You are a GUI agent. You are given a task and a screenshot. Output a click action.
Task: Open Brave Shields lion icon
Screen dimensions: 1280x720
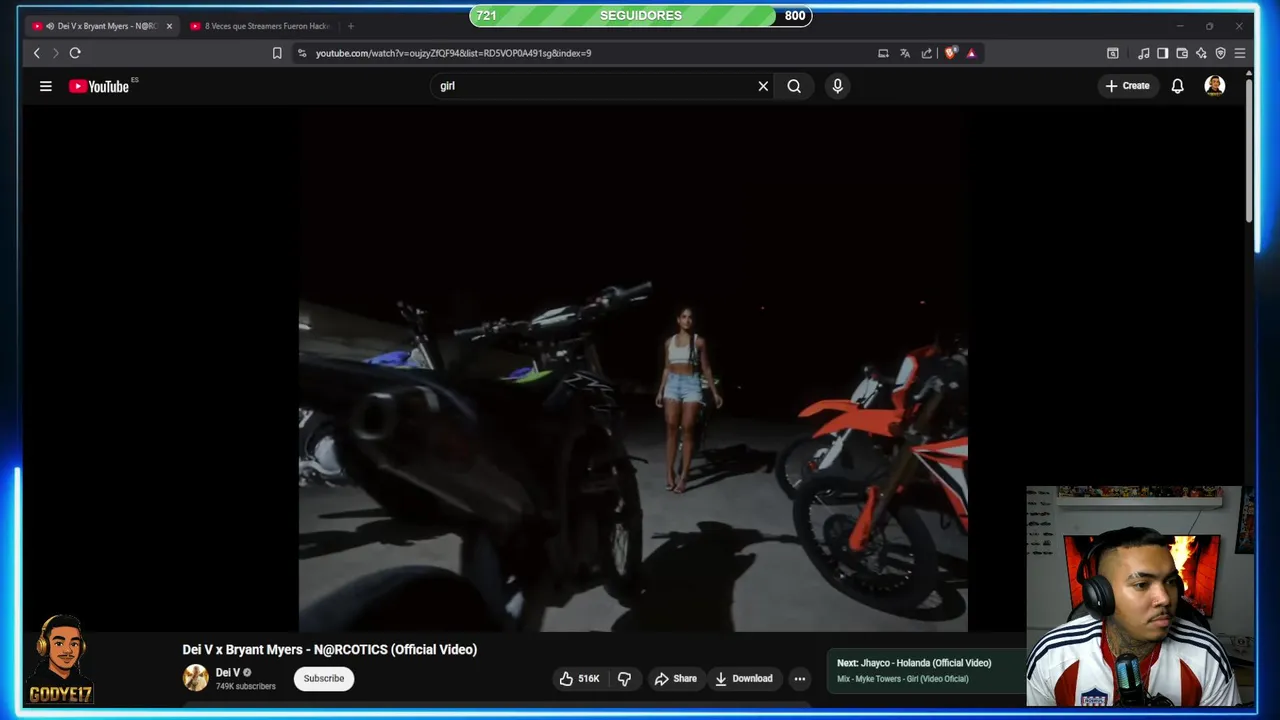pyautogui.click(x=950, y=53)
